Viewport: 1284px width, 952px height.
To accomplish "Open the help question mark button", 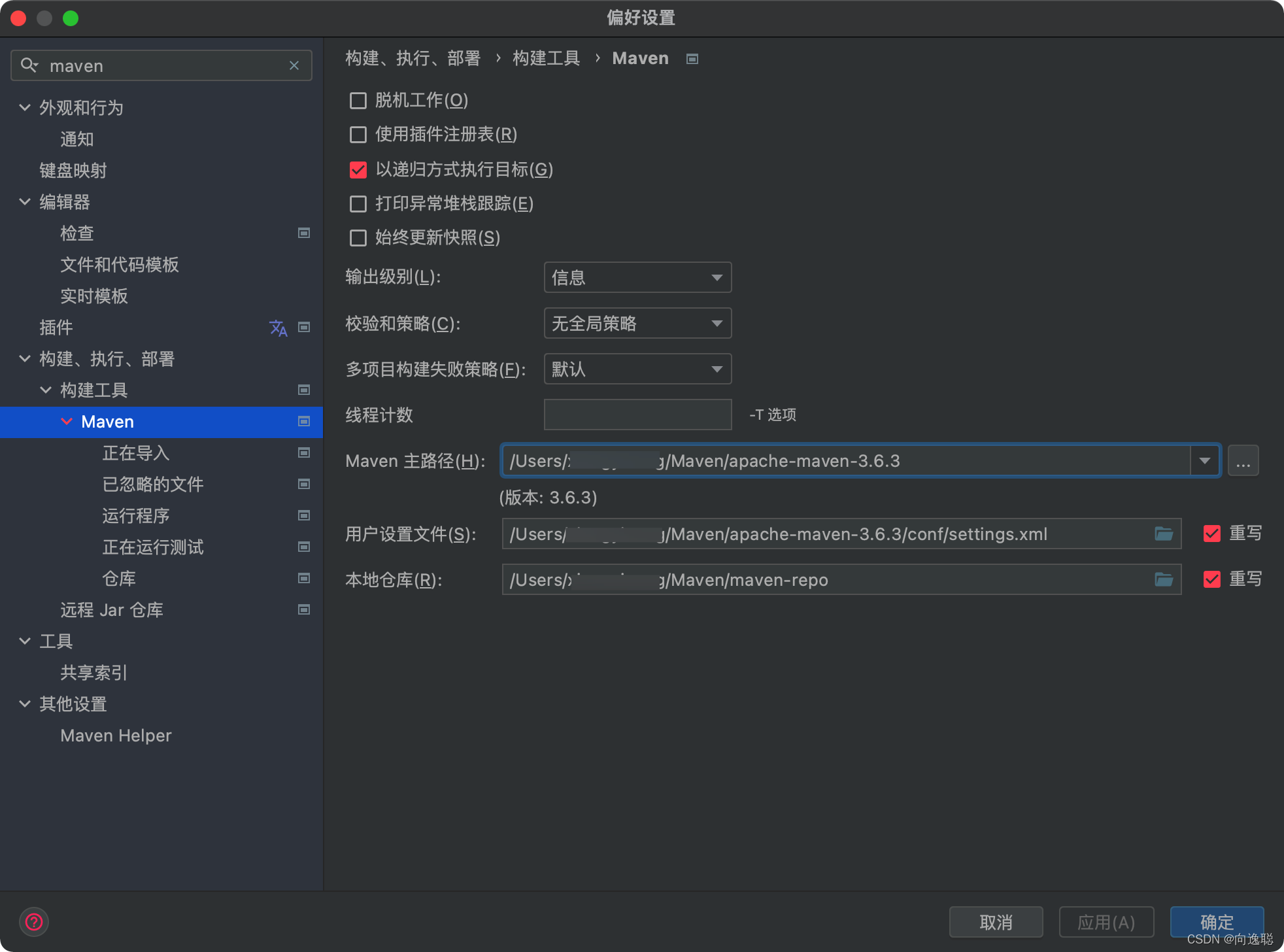I will pos(34,922).
